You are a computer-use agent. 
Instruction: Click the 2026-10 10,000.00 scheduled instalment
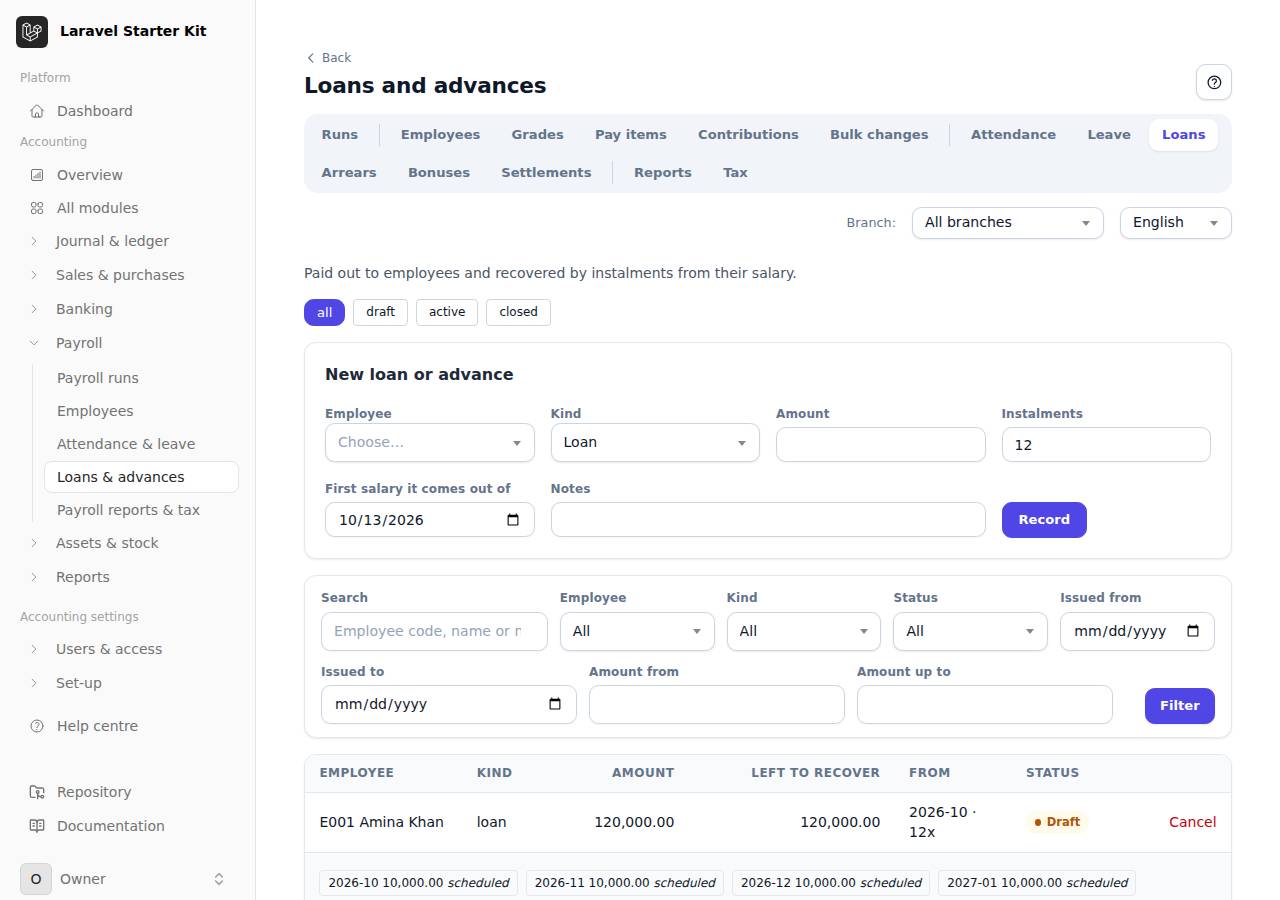[x=419, y=883]
